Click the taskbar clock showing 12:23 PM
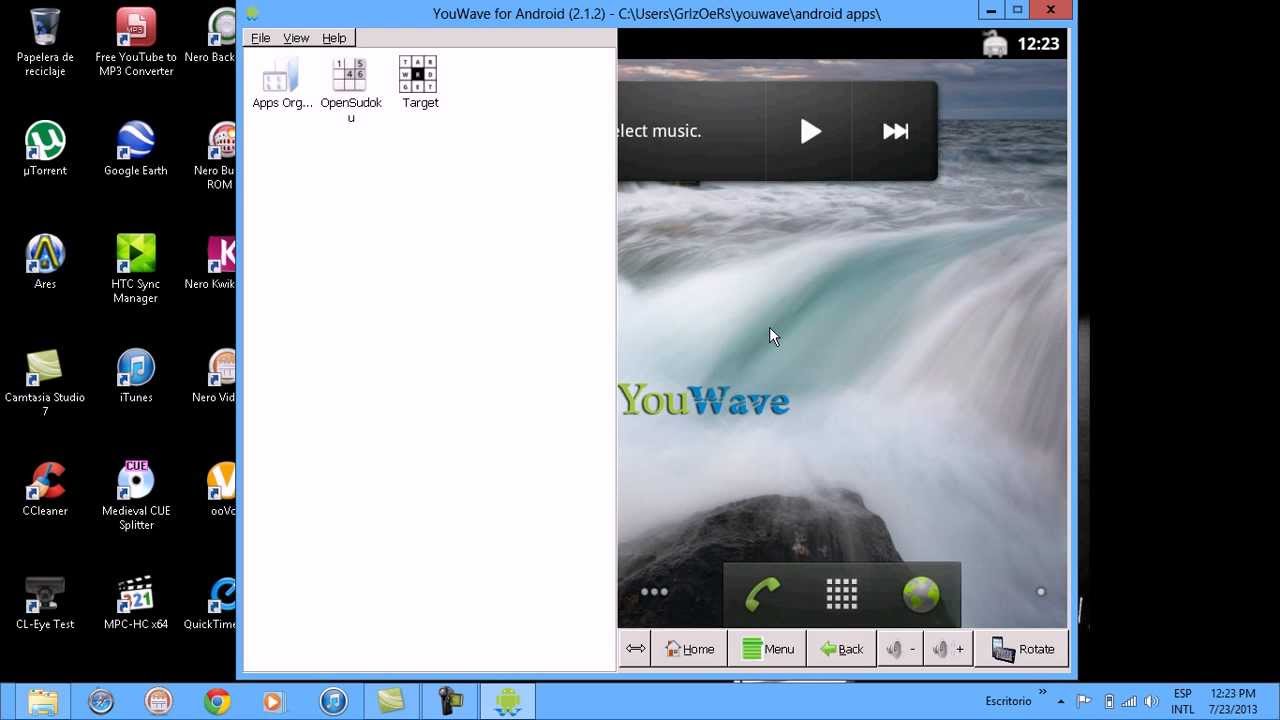Screen dimensions: 1280x720 tap(1232, 701)
